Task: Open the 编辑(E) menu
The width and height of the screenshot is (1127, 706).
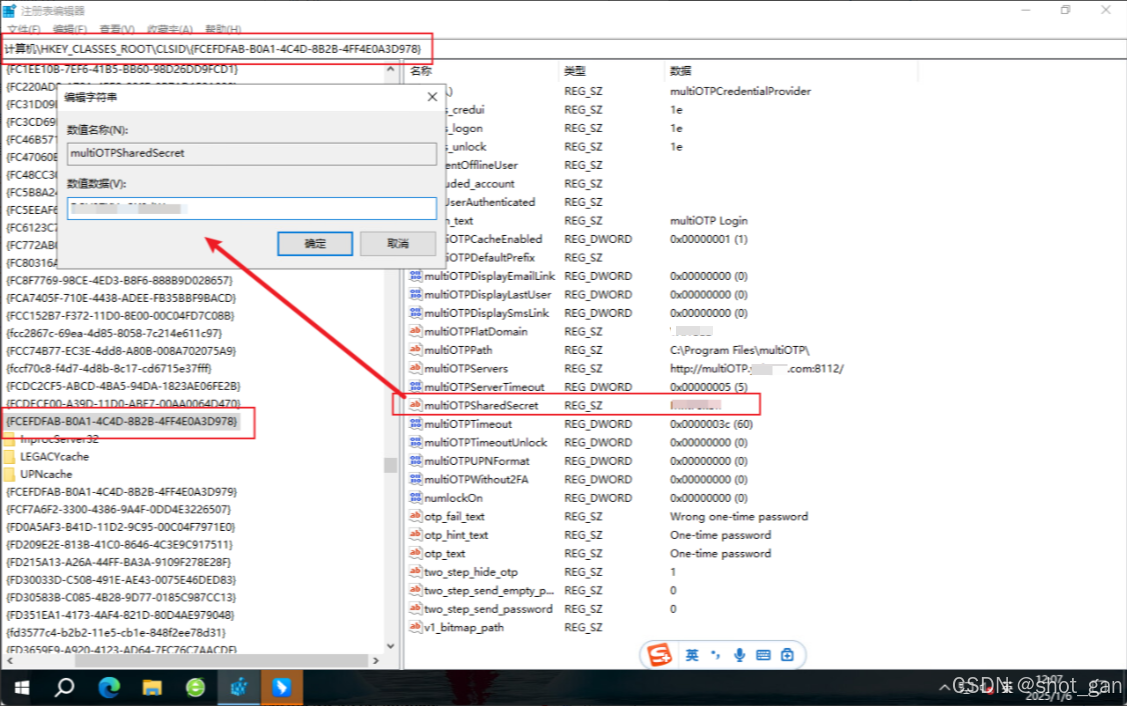Action: pyautogui.click(x=70, y=29)
